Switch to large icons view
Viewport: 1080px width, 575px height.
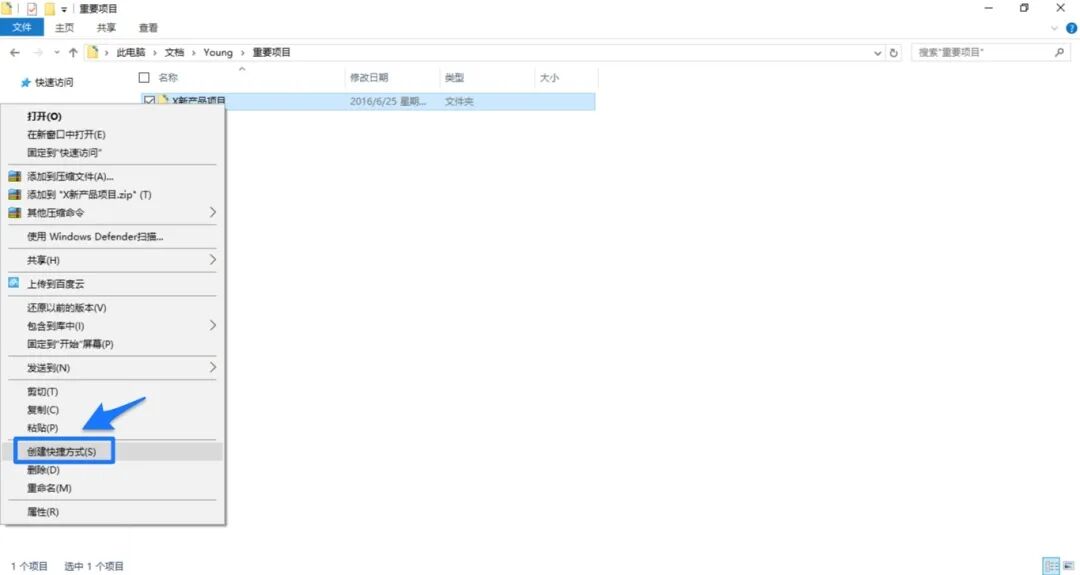(x=1068, y=566)
